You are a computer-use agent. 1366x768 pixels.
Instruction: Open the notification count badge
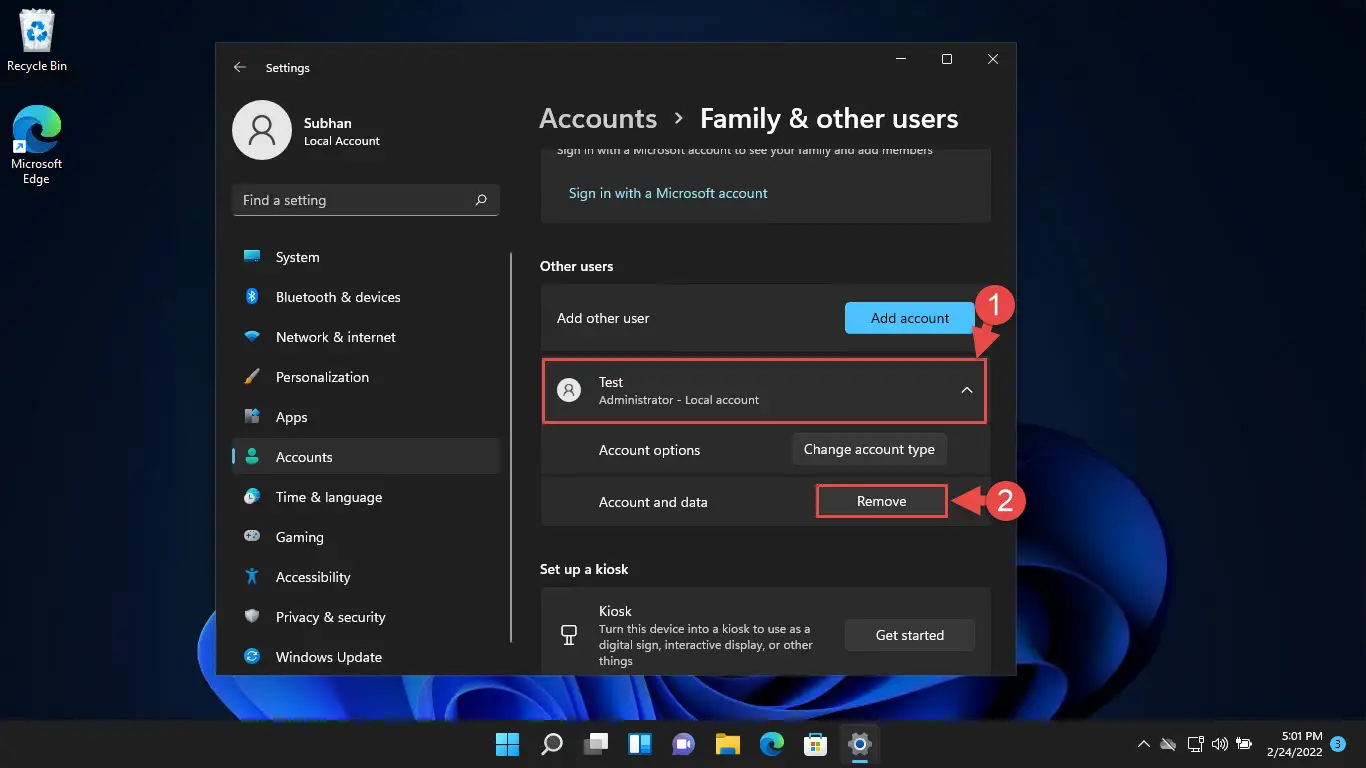click(x=1338, y=744)
